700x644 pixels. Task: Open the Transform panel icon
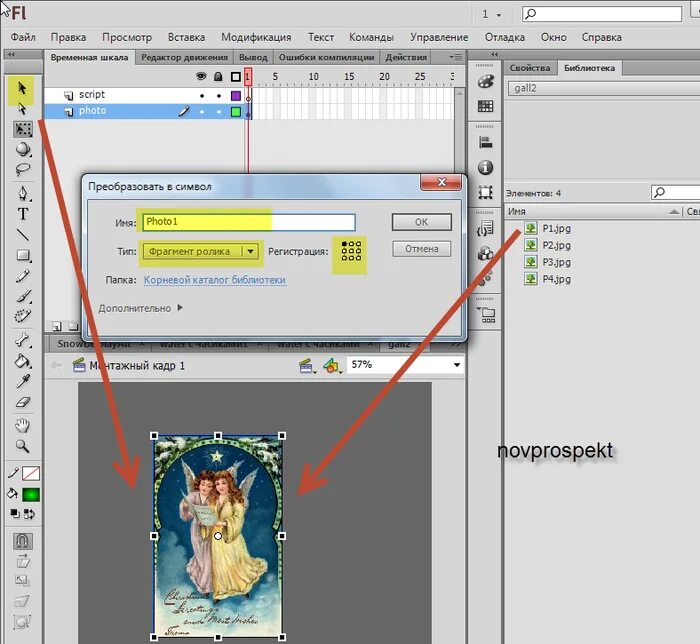[x=485, y=192]
